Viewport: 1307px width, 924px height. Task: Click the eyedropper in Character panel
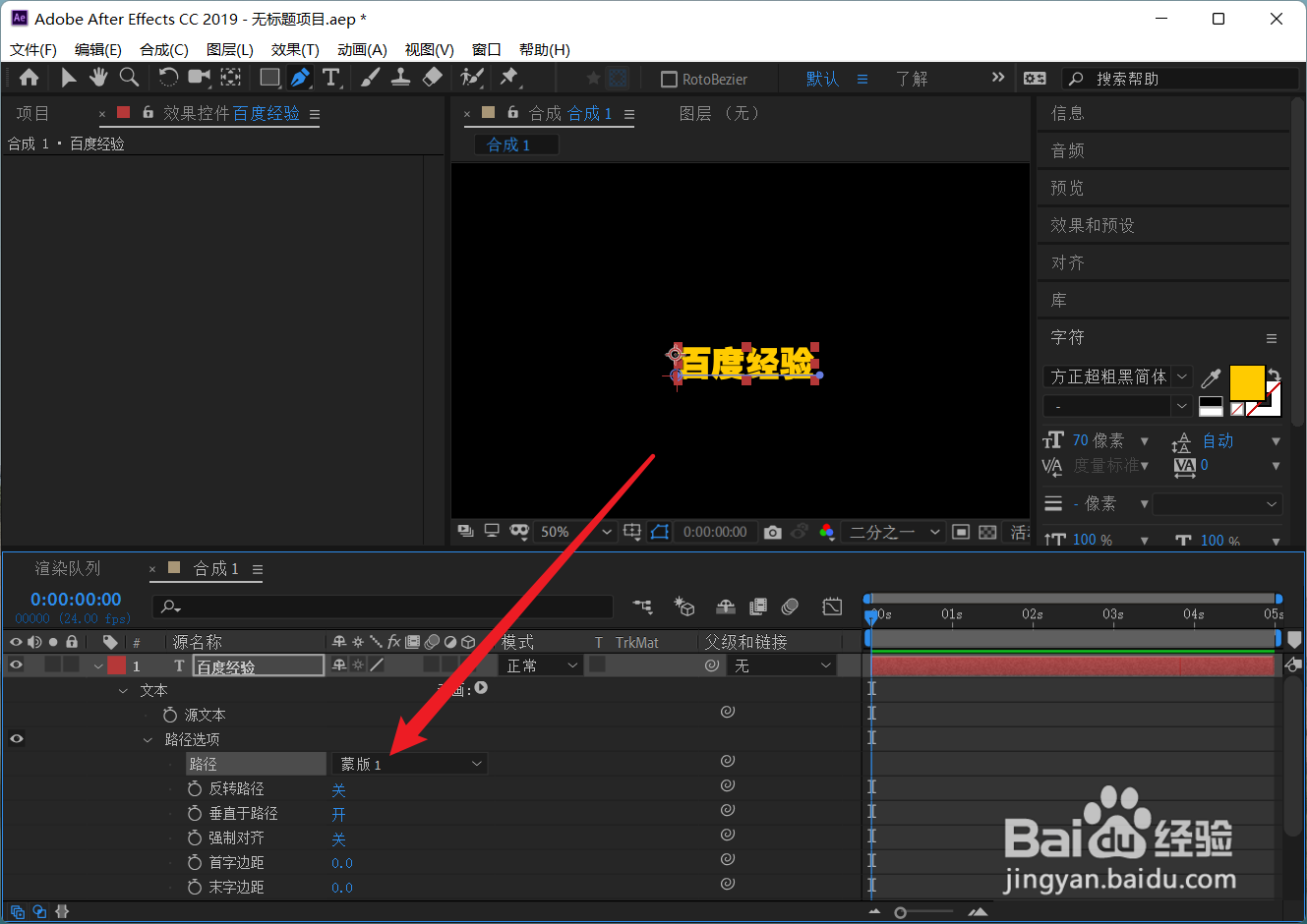(x=1212, y=377)
